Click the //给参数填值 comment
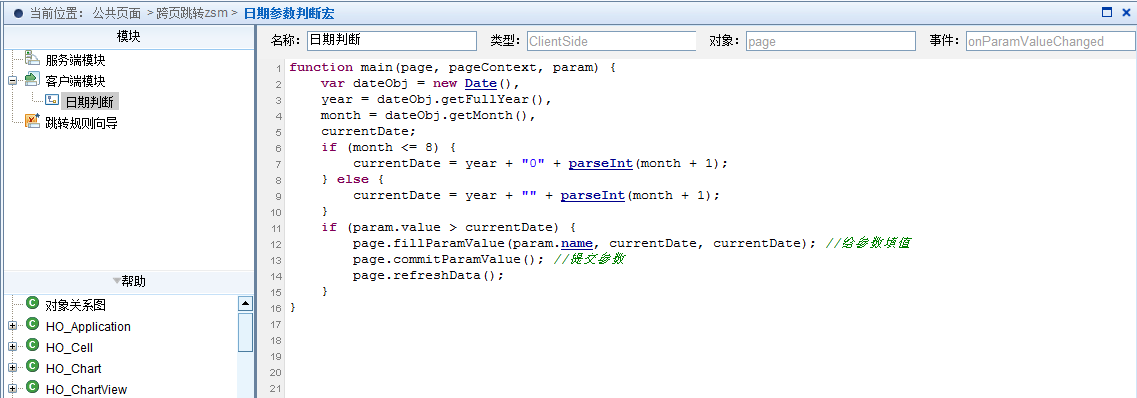Image resolution: width=1137 pixels, height=398 pixels. pos(868,243)
